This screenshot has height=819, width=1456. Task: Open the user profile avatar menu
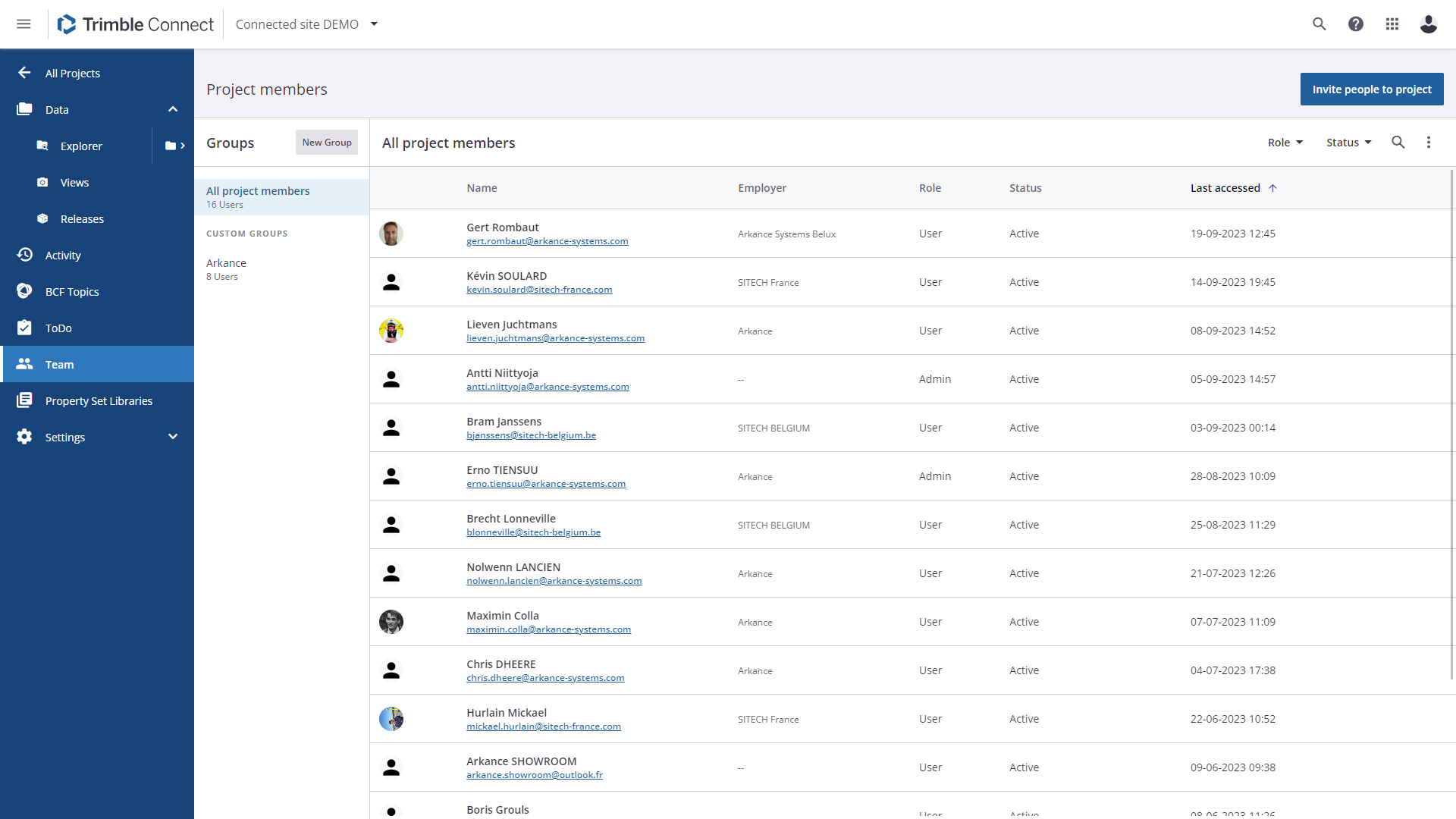(1429, 24)
